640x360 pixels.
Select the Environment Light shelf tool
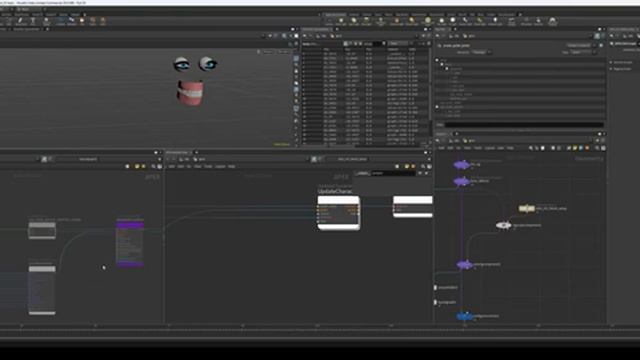click(428, 21)
